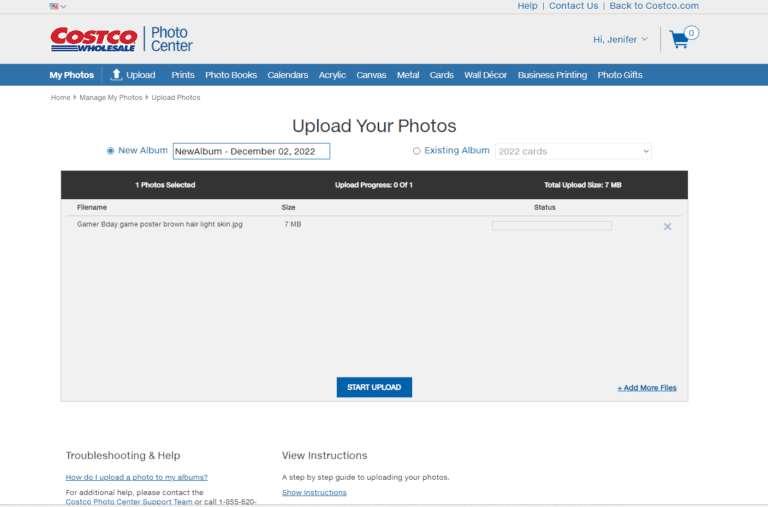
Task: Expand the country selector chevron
Action: [64, 6]
